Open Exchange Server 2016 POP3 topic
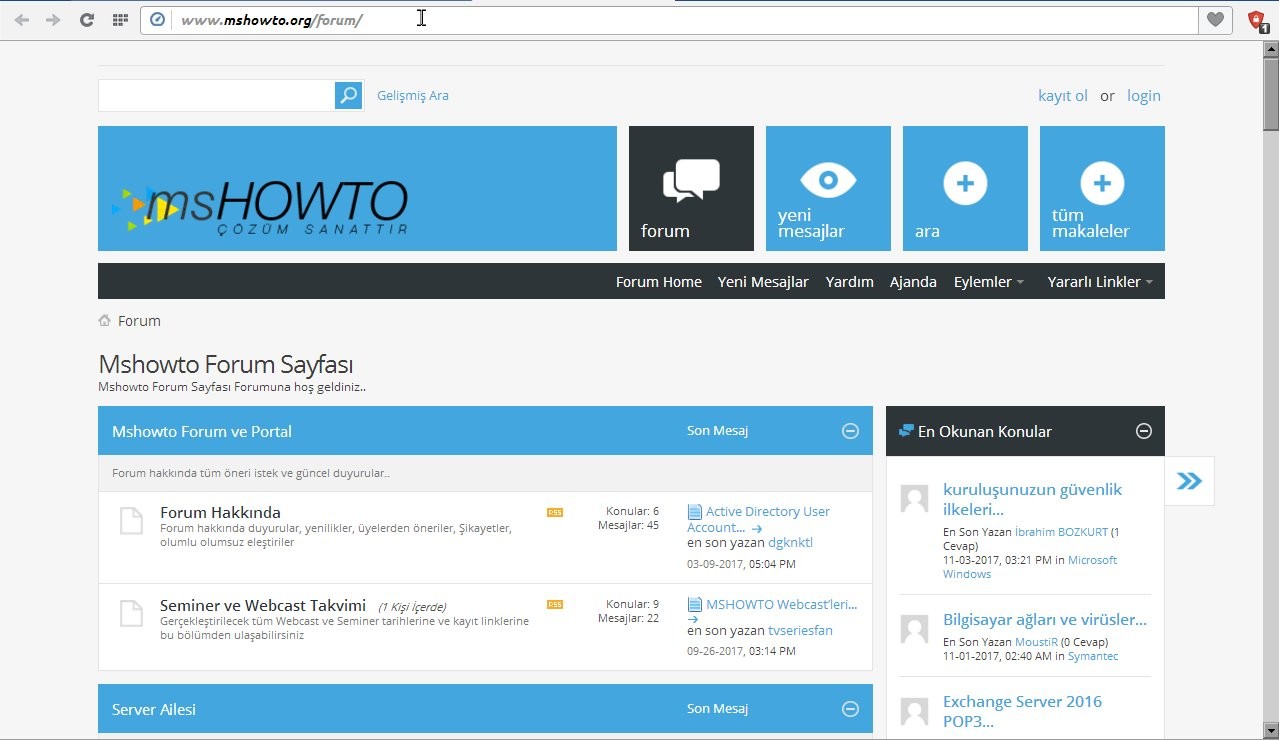 point(1022,711)
